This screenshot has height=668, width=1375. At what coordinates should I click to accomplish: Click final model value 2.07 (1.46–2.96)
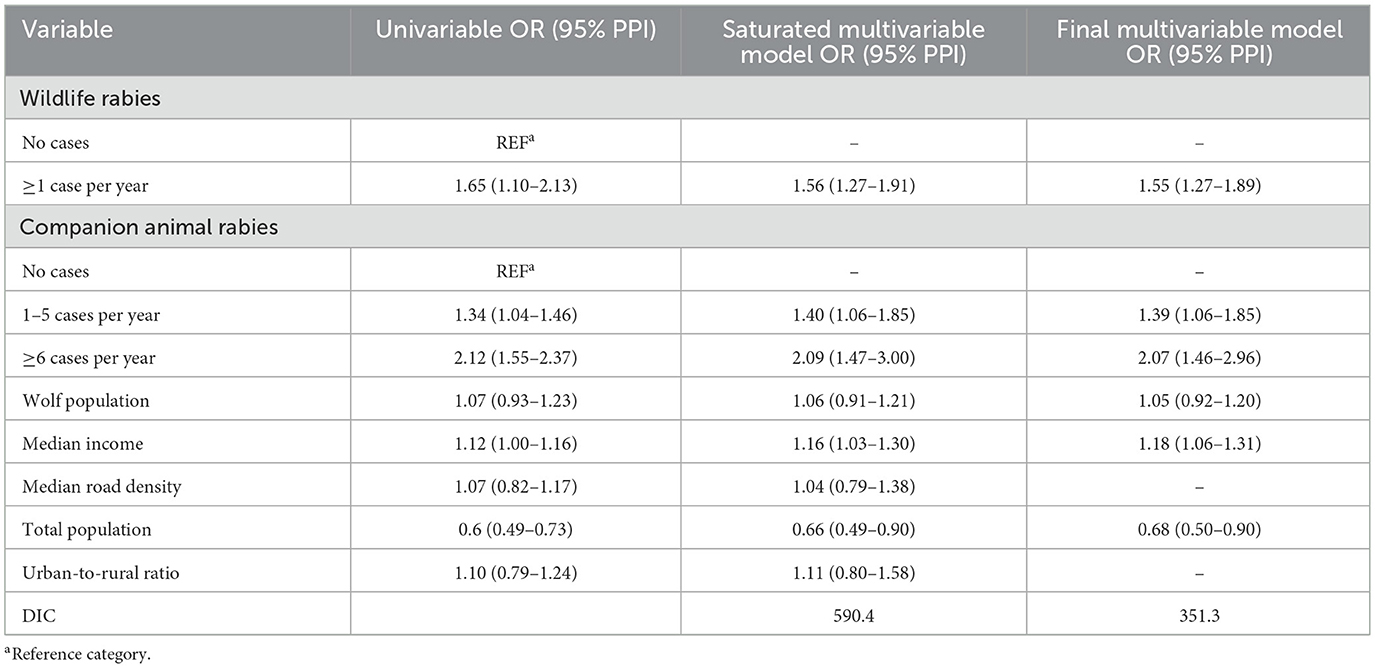click(1199, 358)
